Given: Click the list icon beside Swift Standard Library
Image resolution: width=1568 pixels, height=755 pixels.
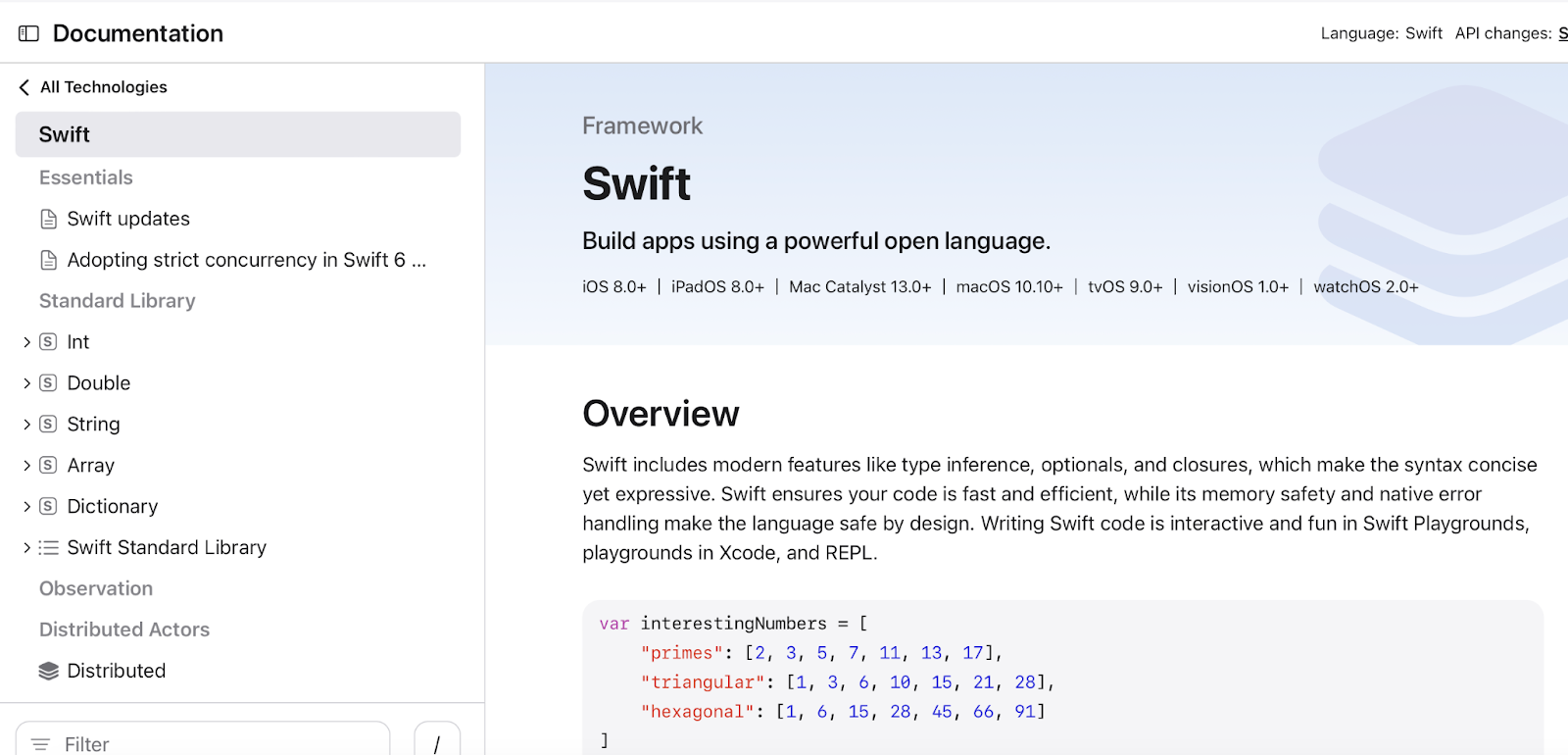Looking at the screenshot, I should click(48, 548).
